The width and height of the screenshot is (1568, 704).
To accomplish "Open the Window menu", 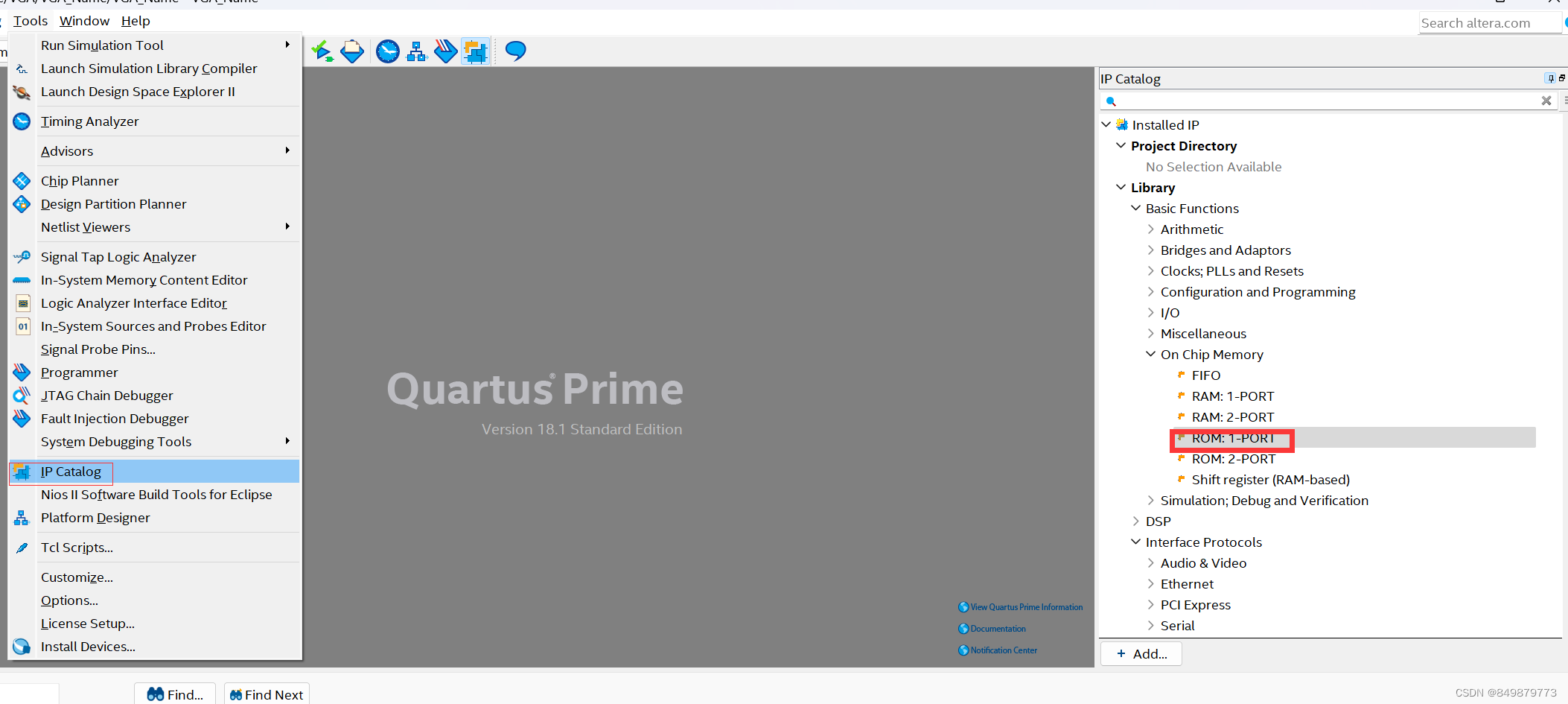I will coord(84,21).
